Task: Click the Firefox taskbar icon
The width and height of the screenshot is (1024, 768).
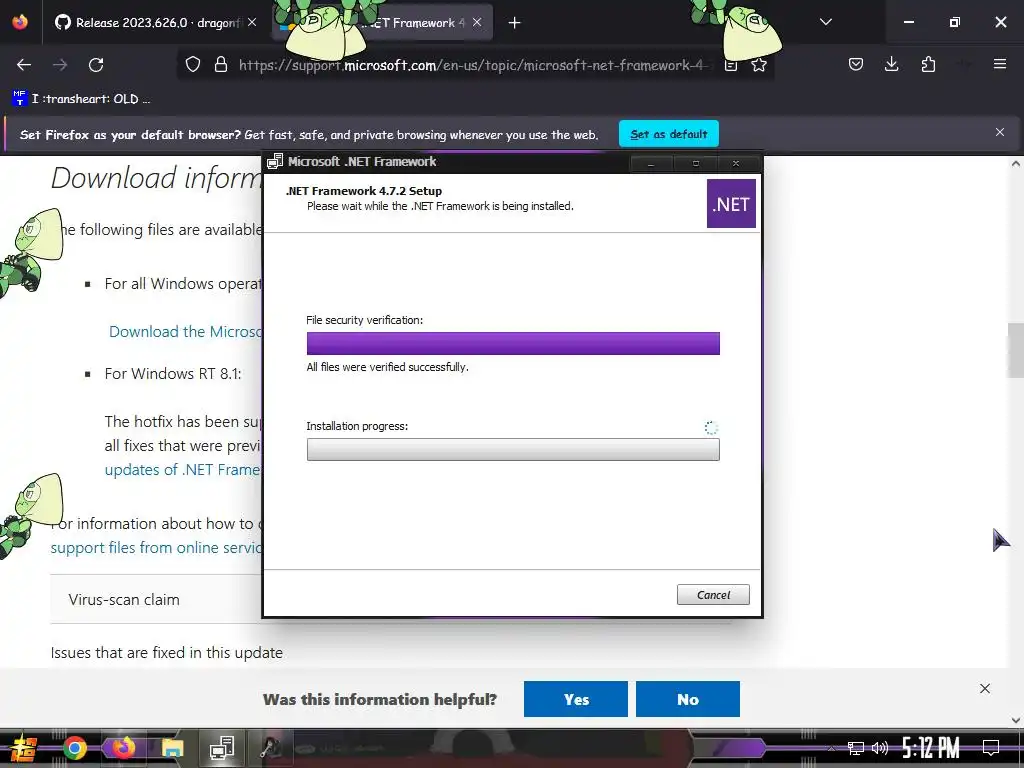Action: [x=123, y=748]
